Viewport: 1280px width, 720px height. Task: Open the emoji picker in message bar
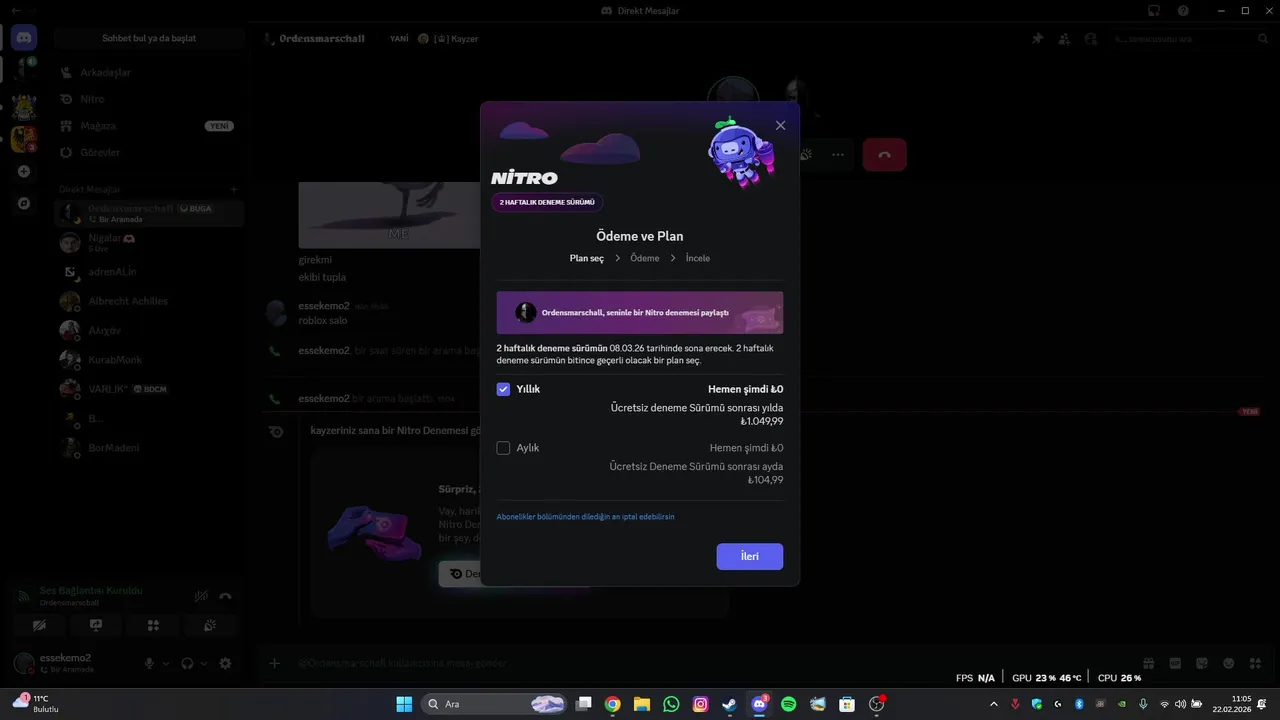[1228, 663]
